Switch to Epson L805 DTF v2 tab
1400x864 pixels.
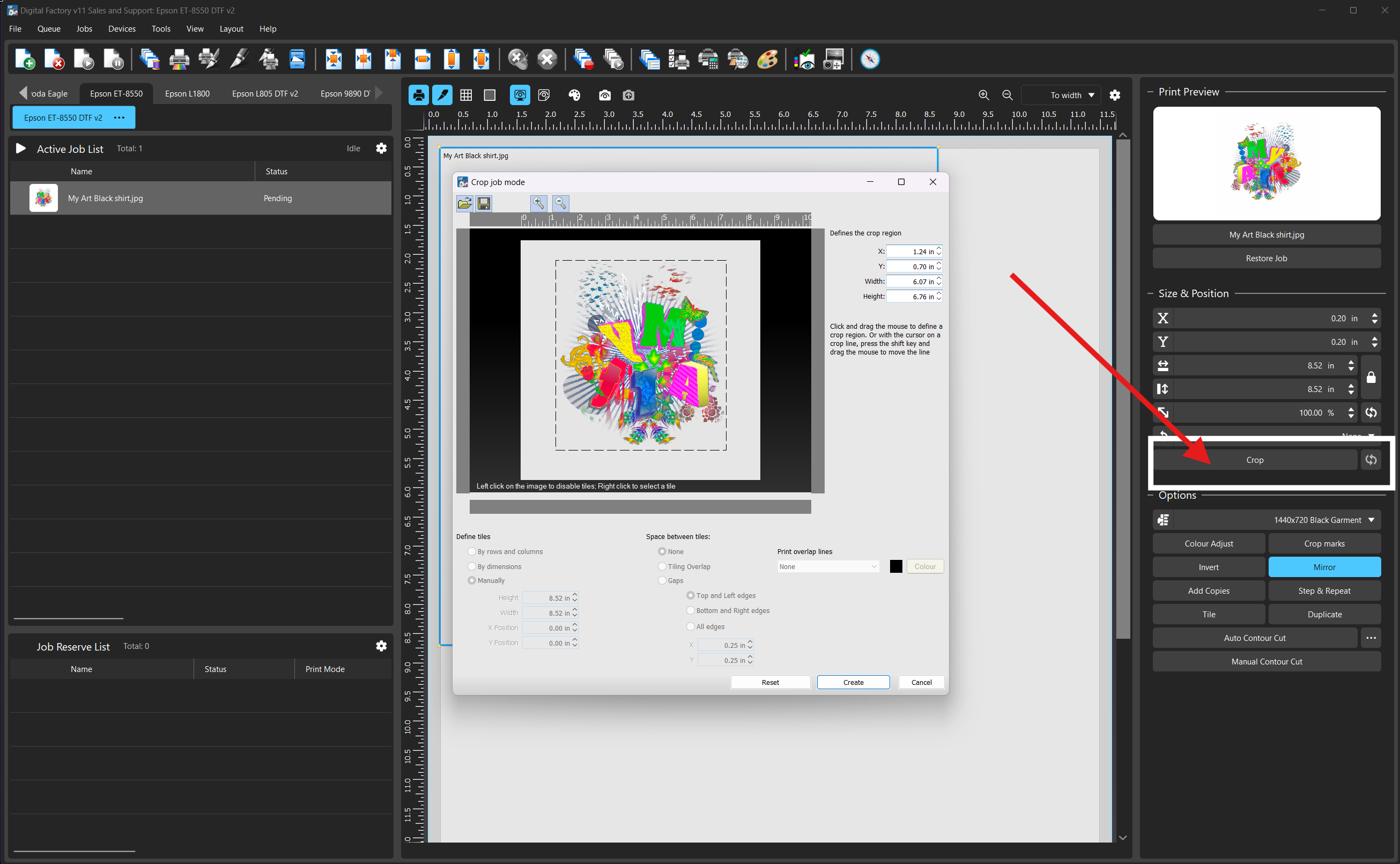point(265,94)
